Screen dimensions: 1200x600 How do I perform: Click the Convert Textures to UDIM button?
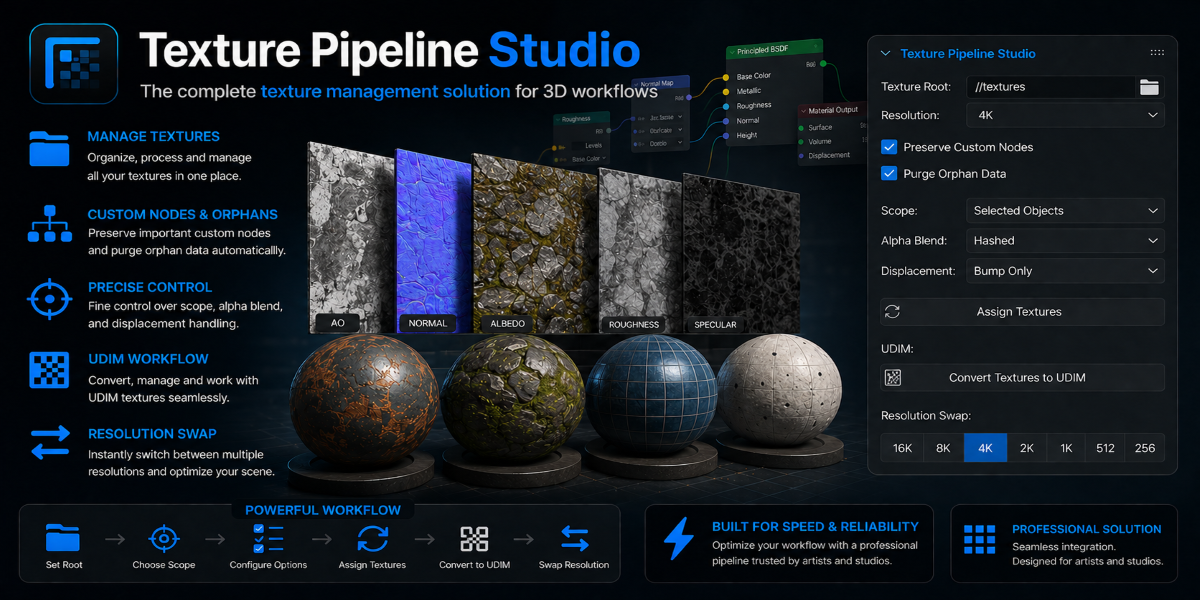tap(1022, 378)
